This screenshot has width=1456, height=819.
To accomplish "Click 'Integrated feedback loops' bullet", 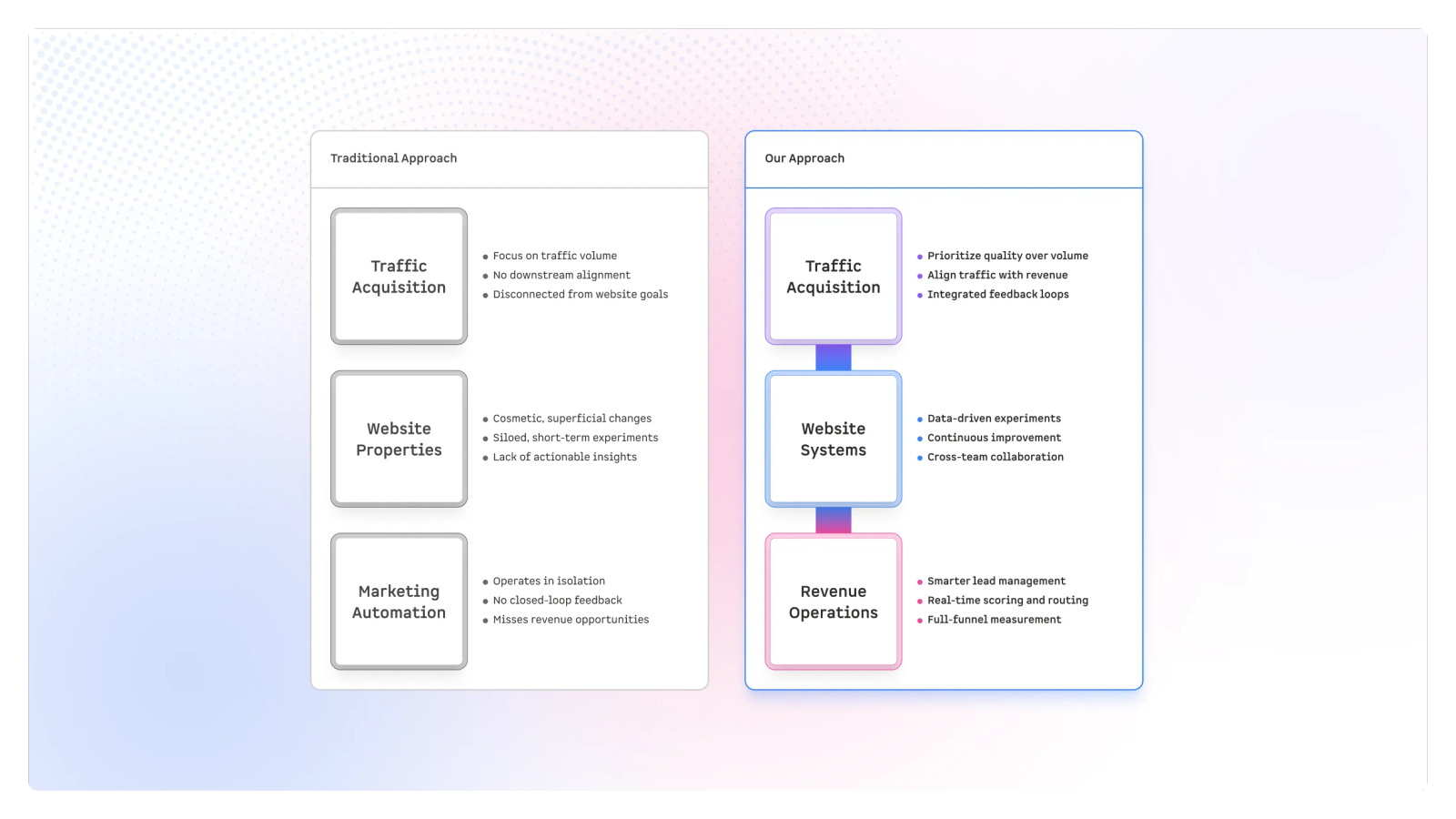I will coord(993,294).
